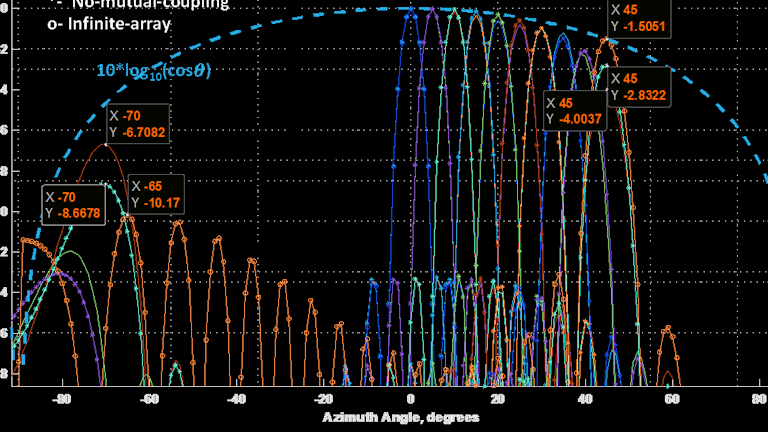This screenshot has height=432, width=768.
Task: Select data tip with Y -2.8322
Action: [x=640, y=87]
